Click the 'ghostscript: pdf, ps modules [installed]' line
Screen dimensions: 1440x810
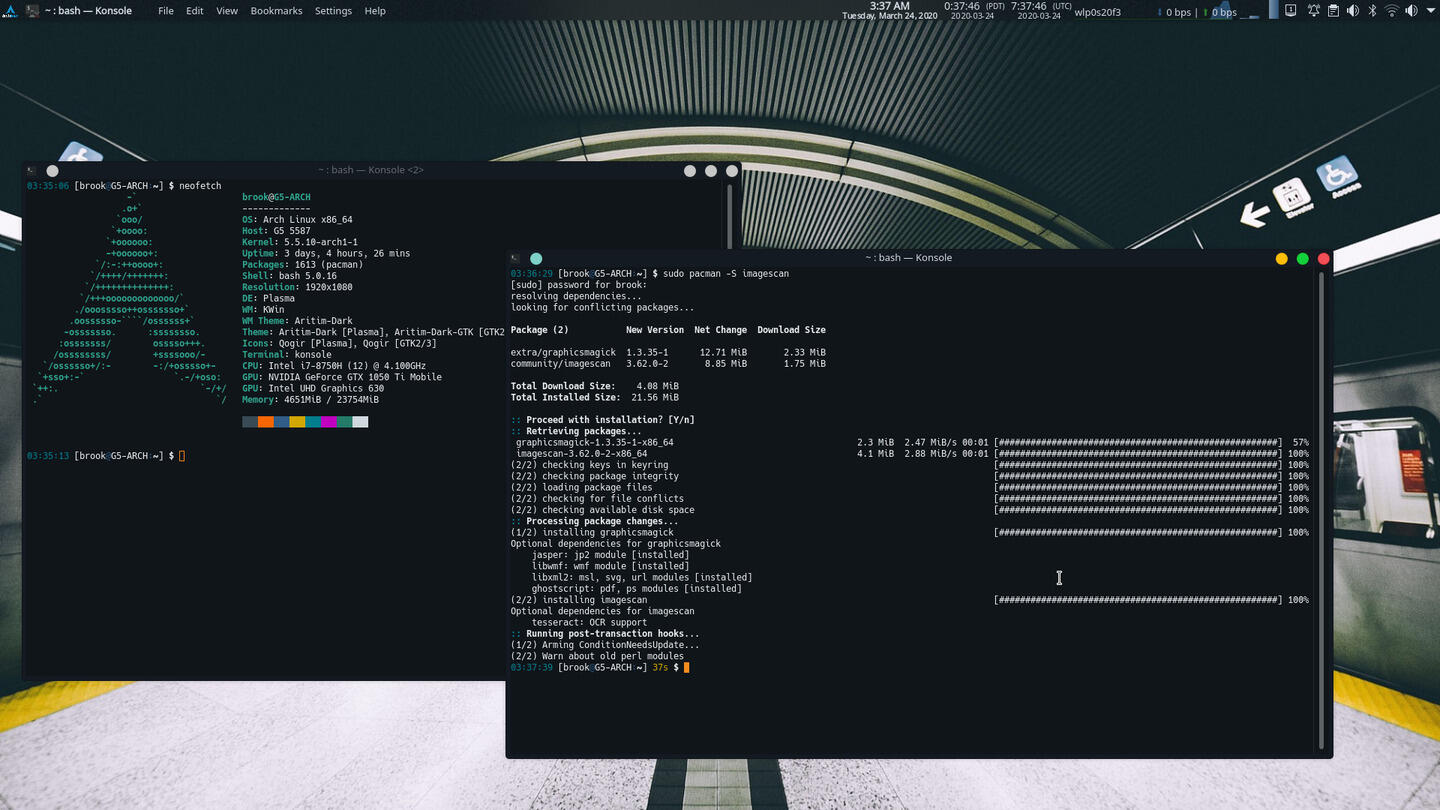pos(636,589)
